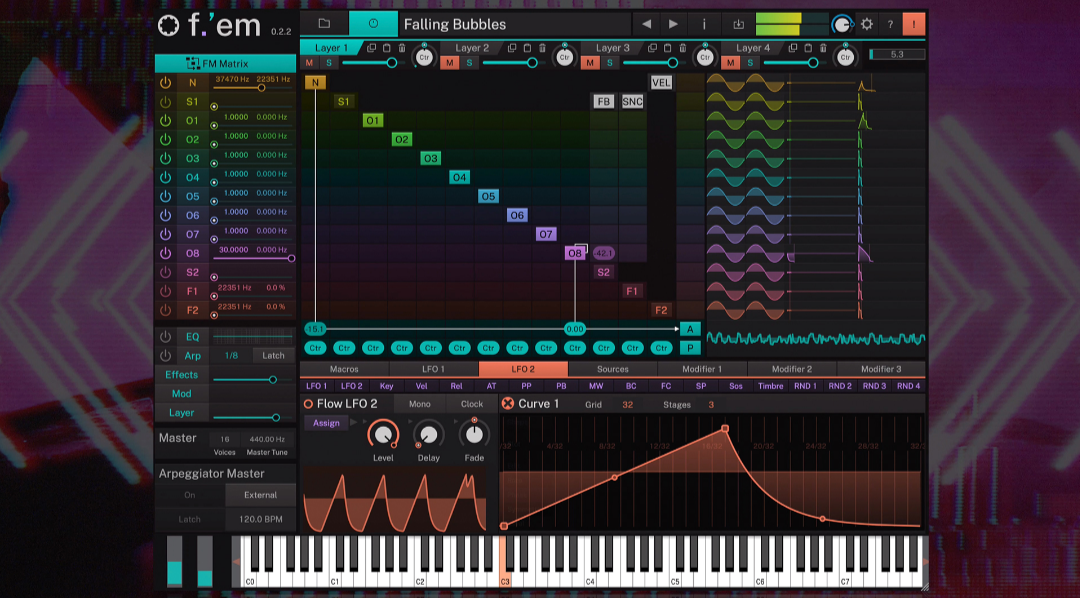Go to the previous preset arrow
The image size is (1080, 598).
tap(646, 24)
